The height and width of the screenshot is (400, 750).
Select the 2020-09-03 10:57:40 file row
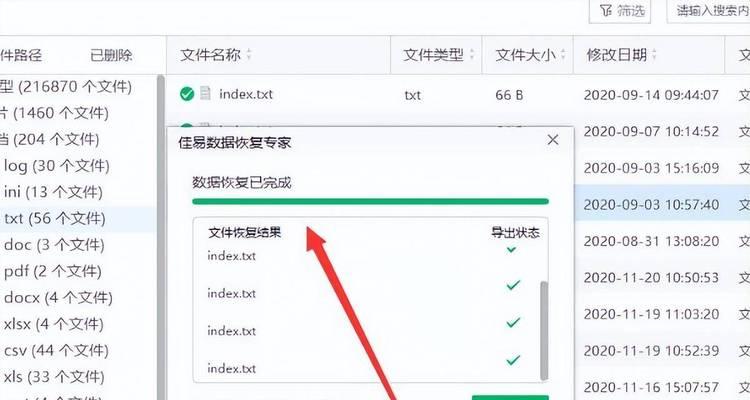[x=662, y=204]
